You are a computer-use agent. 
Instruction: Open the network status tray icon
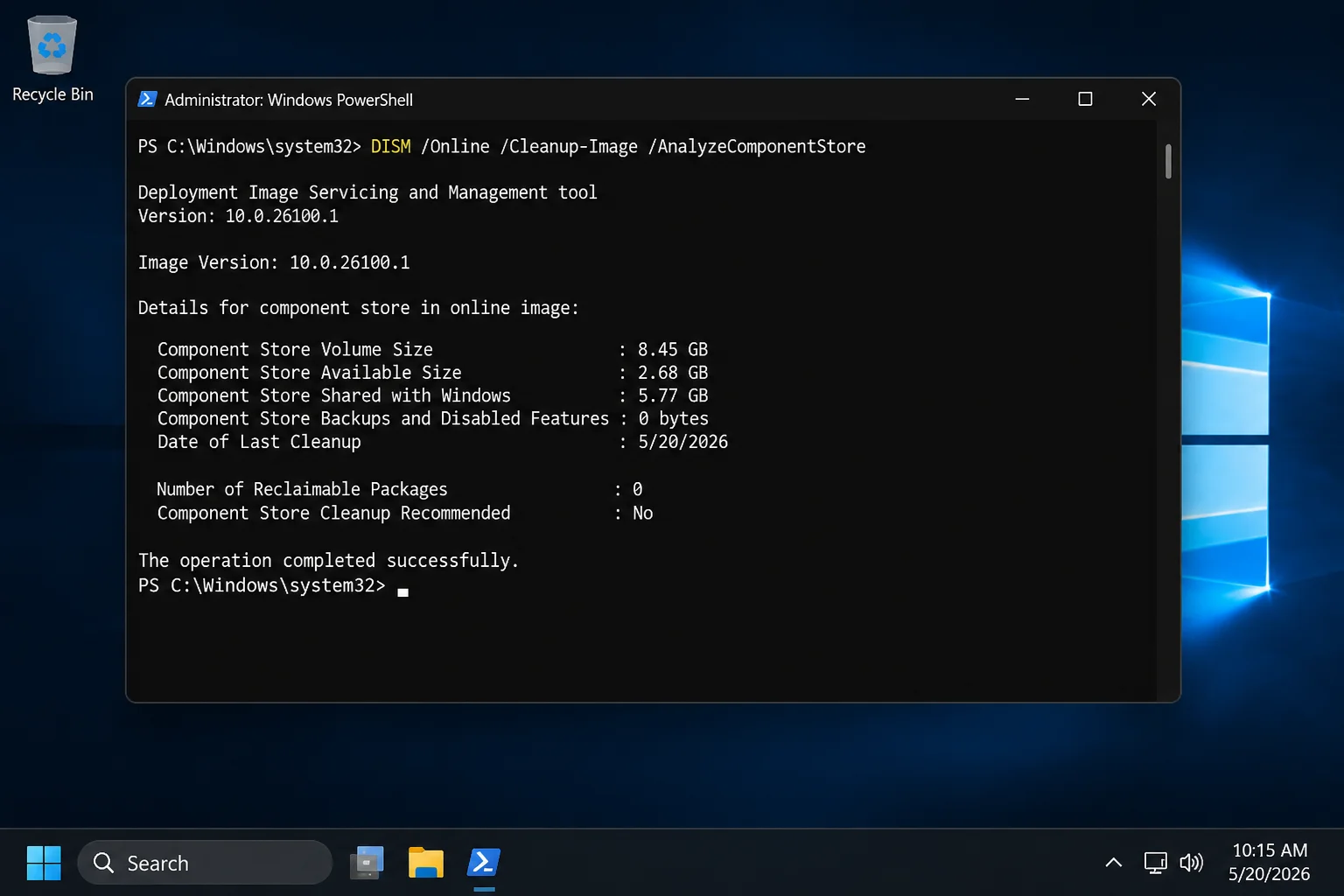1155,863
